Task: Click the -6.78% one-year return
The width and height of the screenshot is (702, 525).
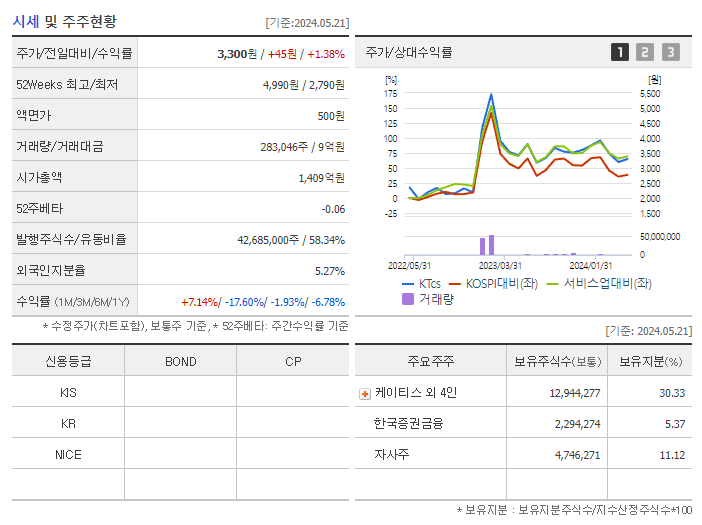Action: [x=328, y=302]
